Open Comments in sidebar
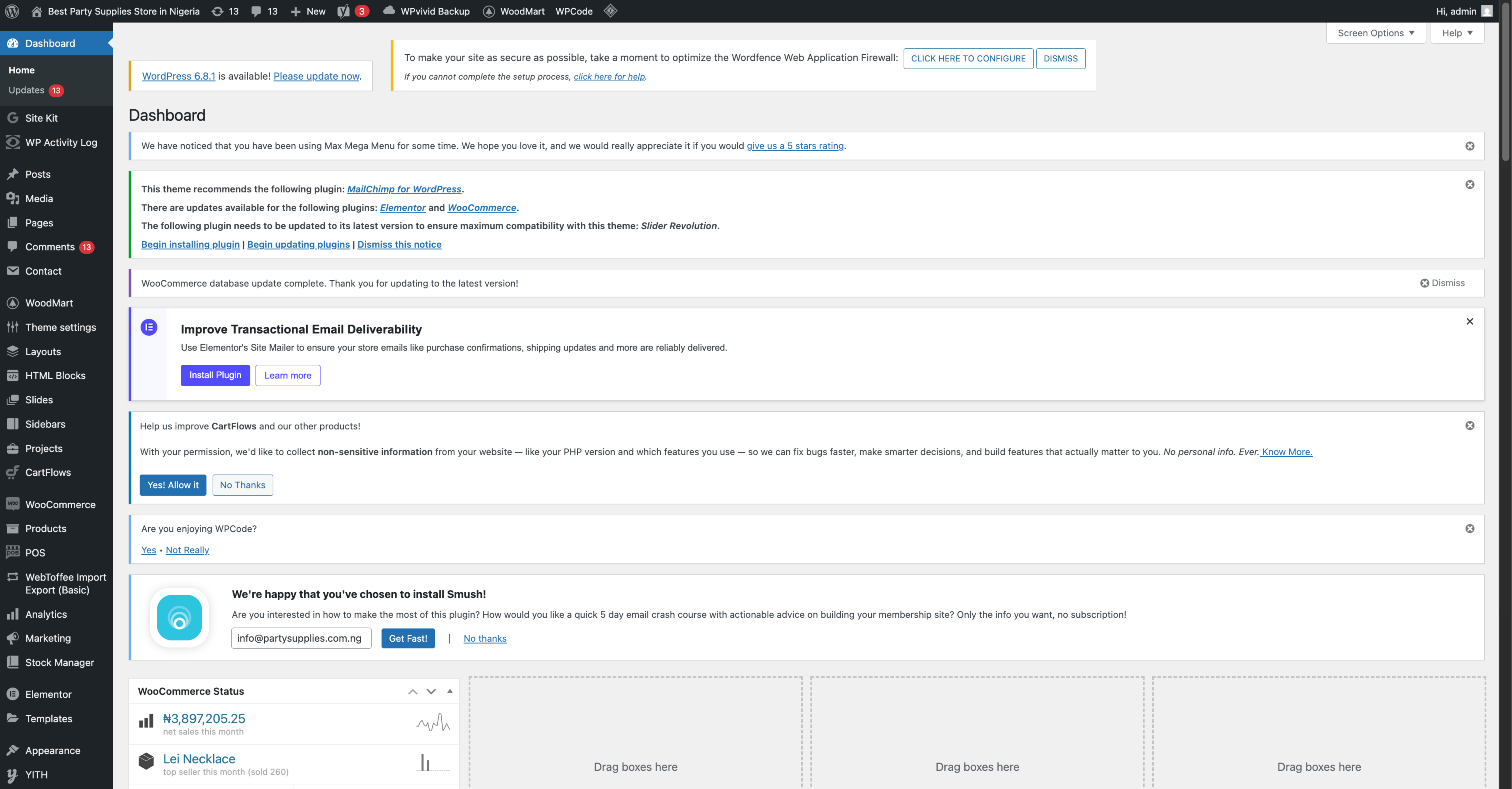Image resolution: width=1512 pixels, height=789 pixels. [x=56, y=247]
